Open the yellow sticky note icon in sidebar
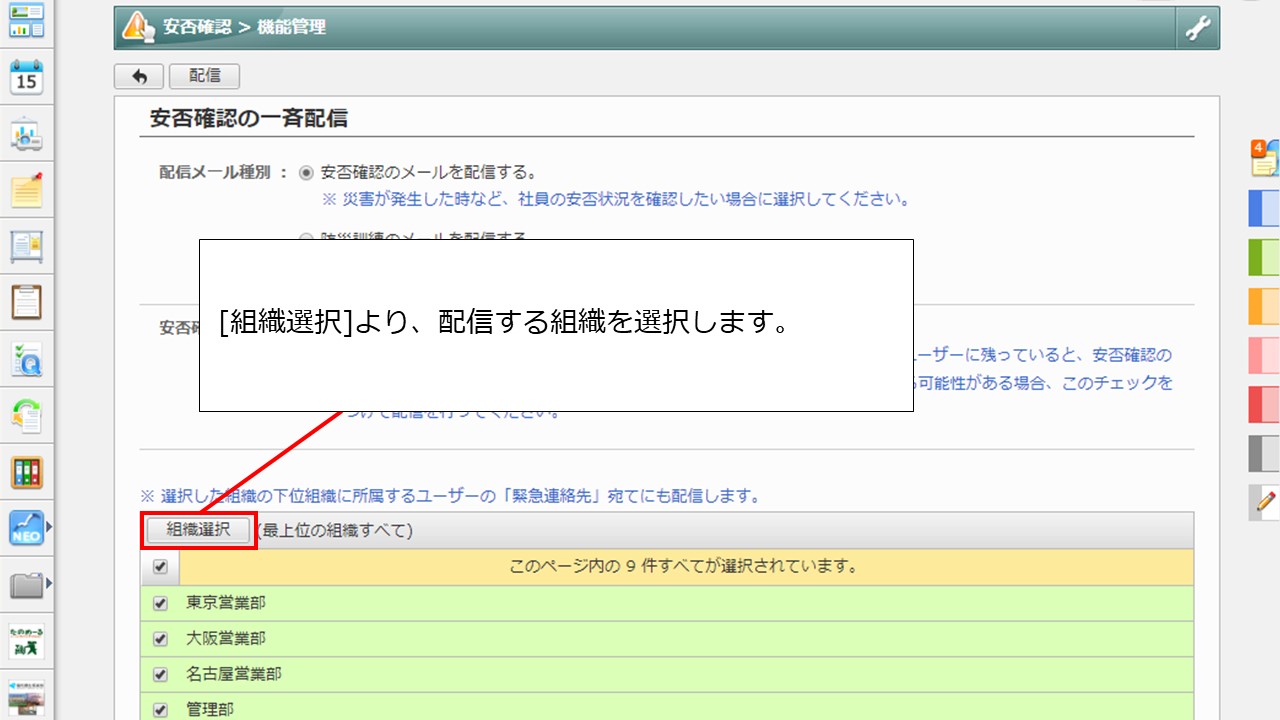Viewport: 1280px width, 720px height. 27,190
